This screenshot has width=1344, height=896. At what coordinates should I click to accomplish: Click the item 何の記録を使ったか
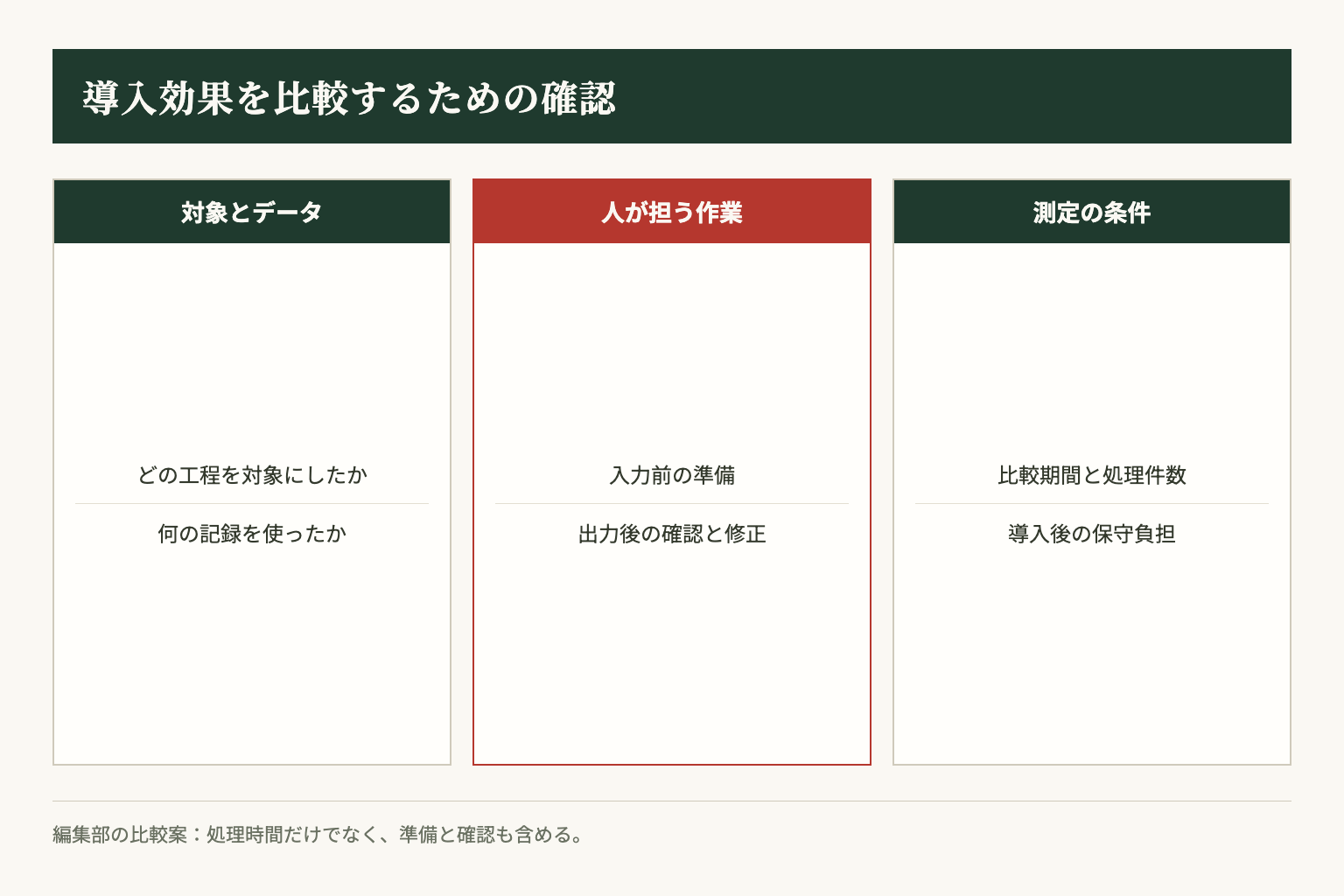click(x=252, y=534)
